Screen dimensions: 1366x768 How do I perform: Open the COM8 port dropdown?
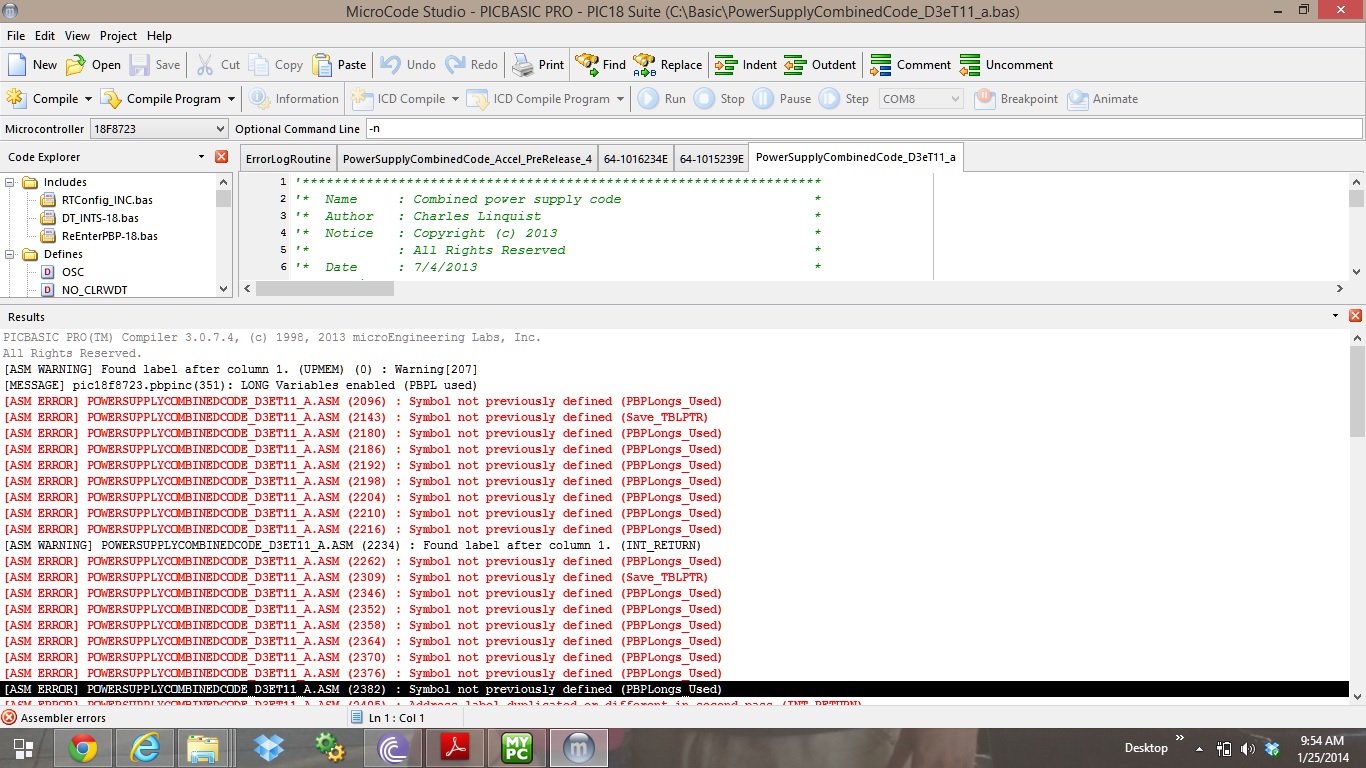click(954, 99)
